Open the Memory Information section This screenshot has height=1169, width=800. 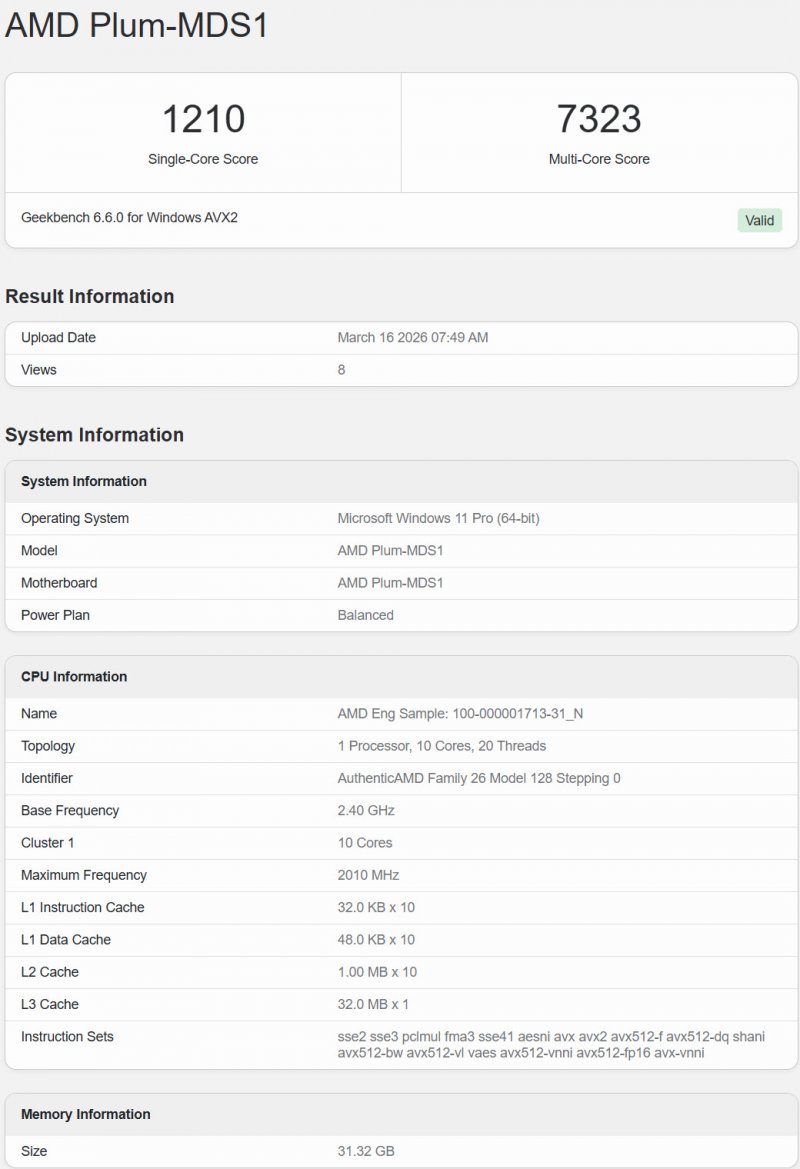tap(85, 1114)
